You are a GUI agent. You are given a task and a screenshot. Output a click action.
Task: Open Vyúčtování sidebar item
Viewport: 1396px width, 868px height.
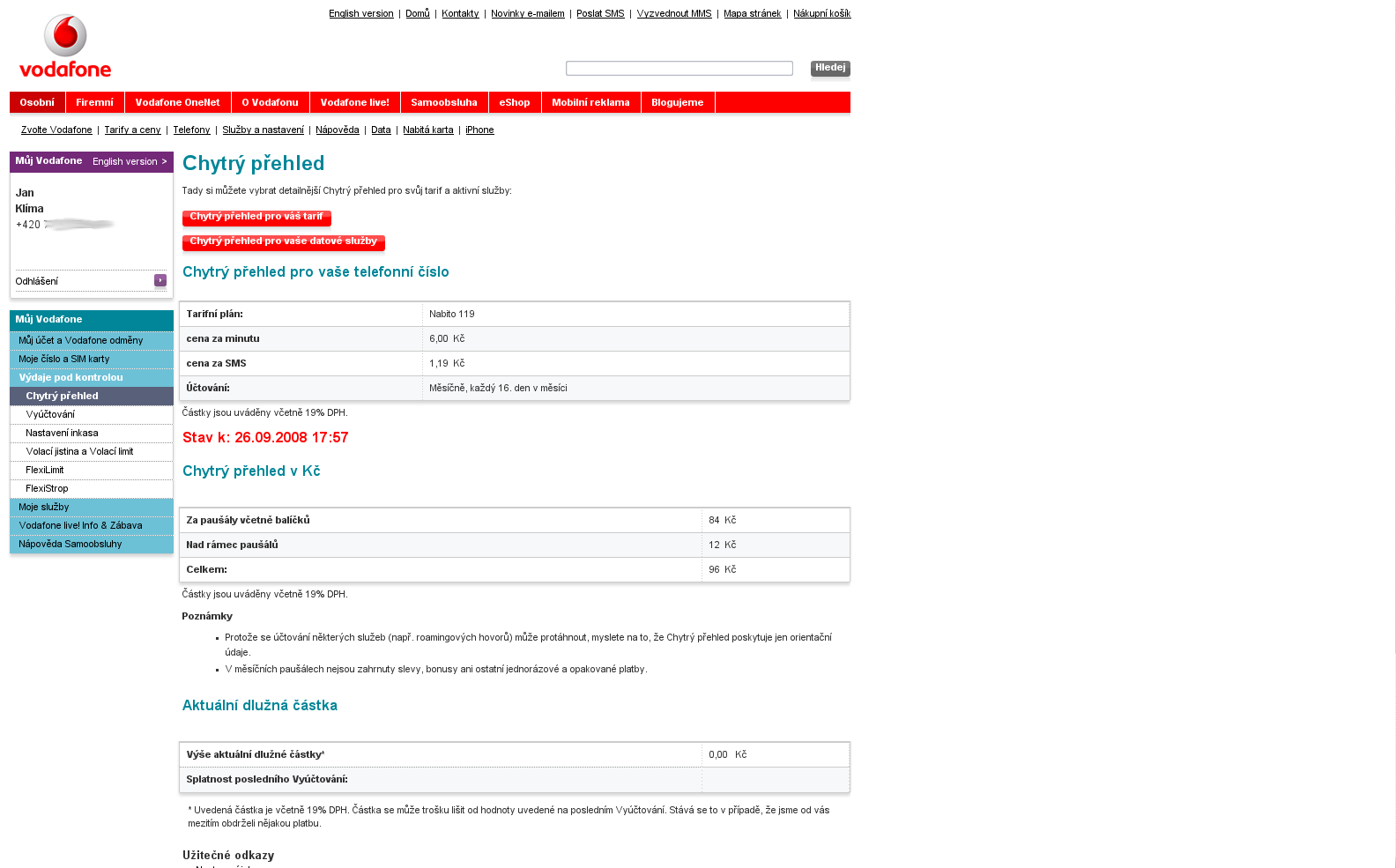[92, 414]
